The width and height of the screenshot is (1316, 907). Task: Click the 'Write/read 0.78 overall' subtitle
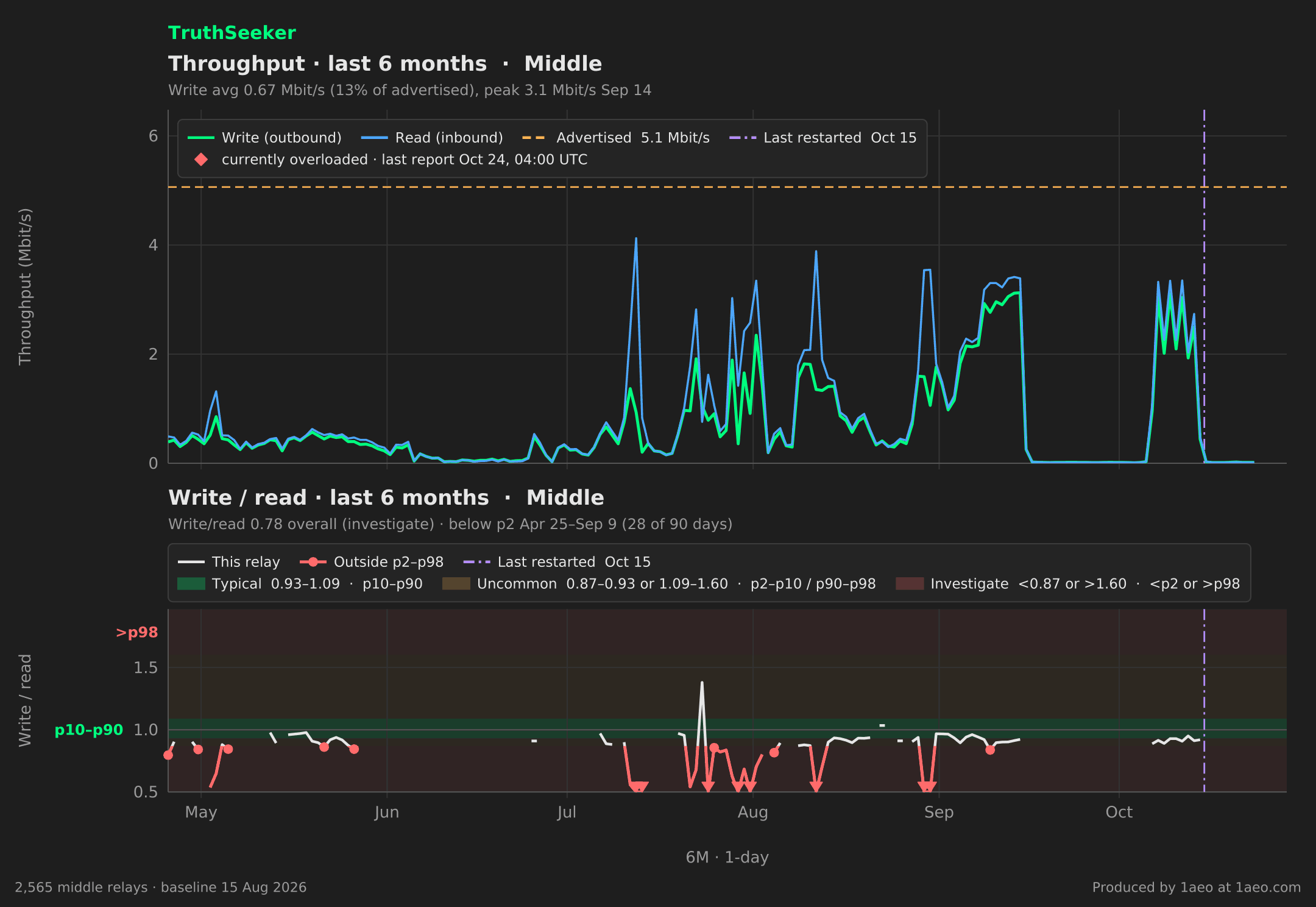pyautogui.click(x=450, y=524)
